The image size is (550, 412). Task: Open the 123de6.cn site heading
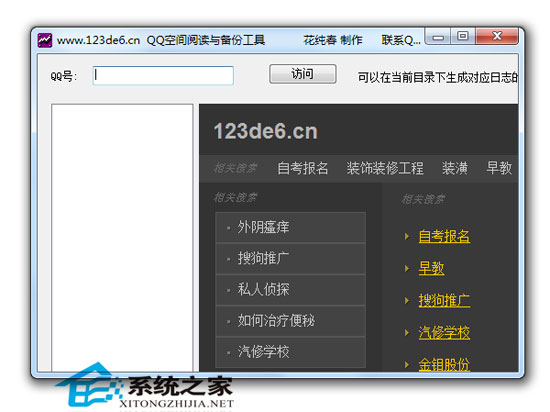click(266, 131)
